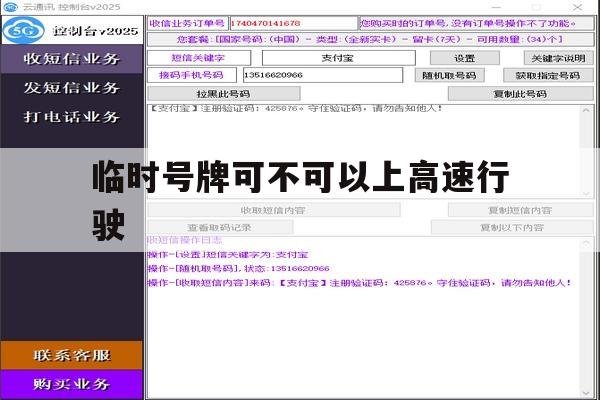The width and height of the screenshot is (600, 400).
Task: Click the 查看取码记录 button
Action: (220, 227)
